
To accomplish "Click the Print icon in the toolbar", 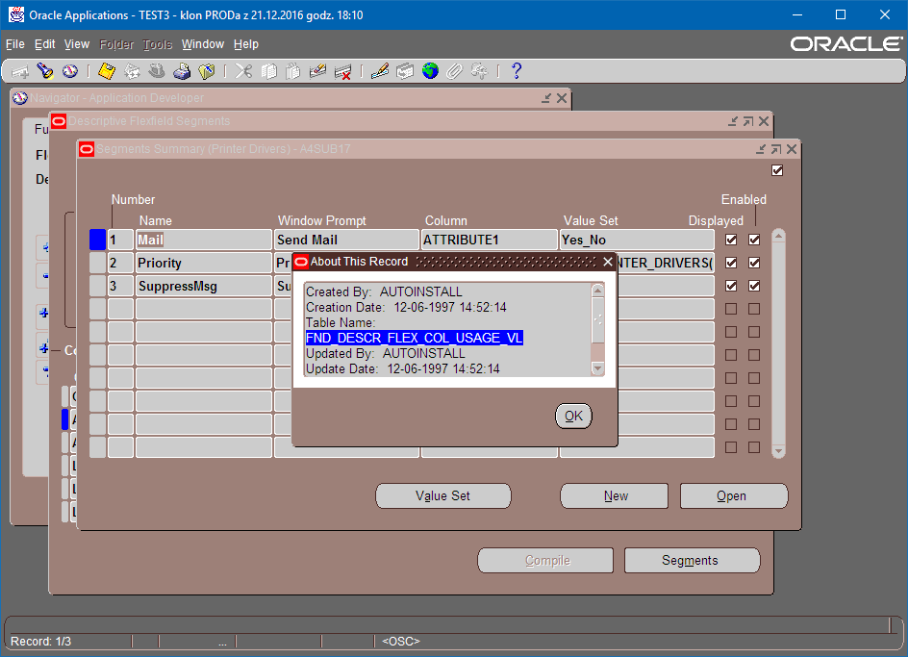I will pyautogui.click(x=181, y=71).
